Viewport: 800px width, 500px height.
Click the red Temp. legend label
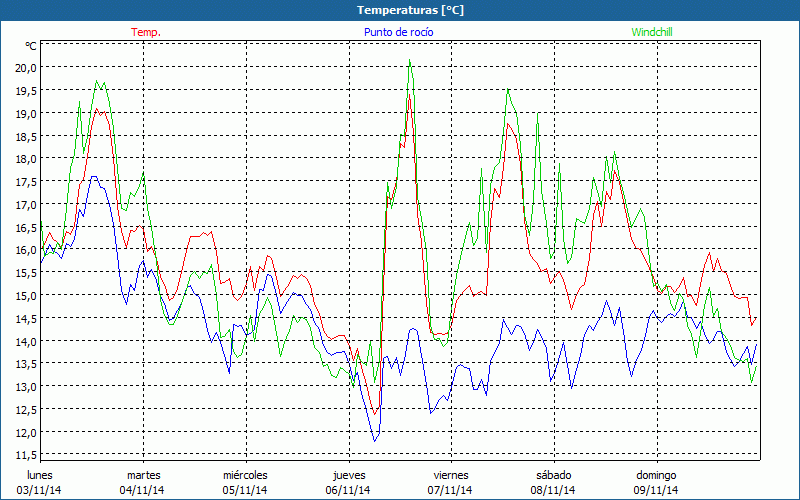[x=146, y=32]
